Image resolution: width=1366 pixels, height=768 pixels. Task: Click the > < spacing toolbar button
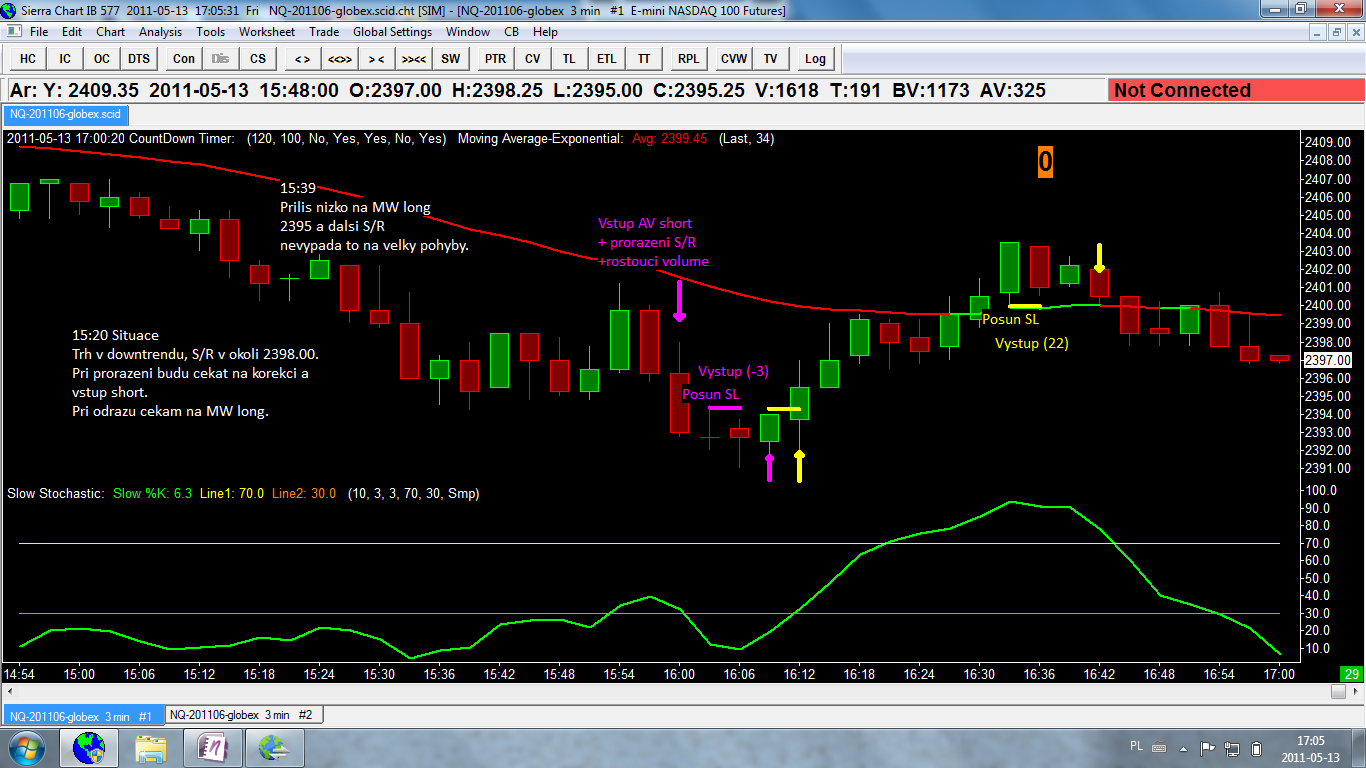tap(377, 58)
